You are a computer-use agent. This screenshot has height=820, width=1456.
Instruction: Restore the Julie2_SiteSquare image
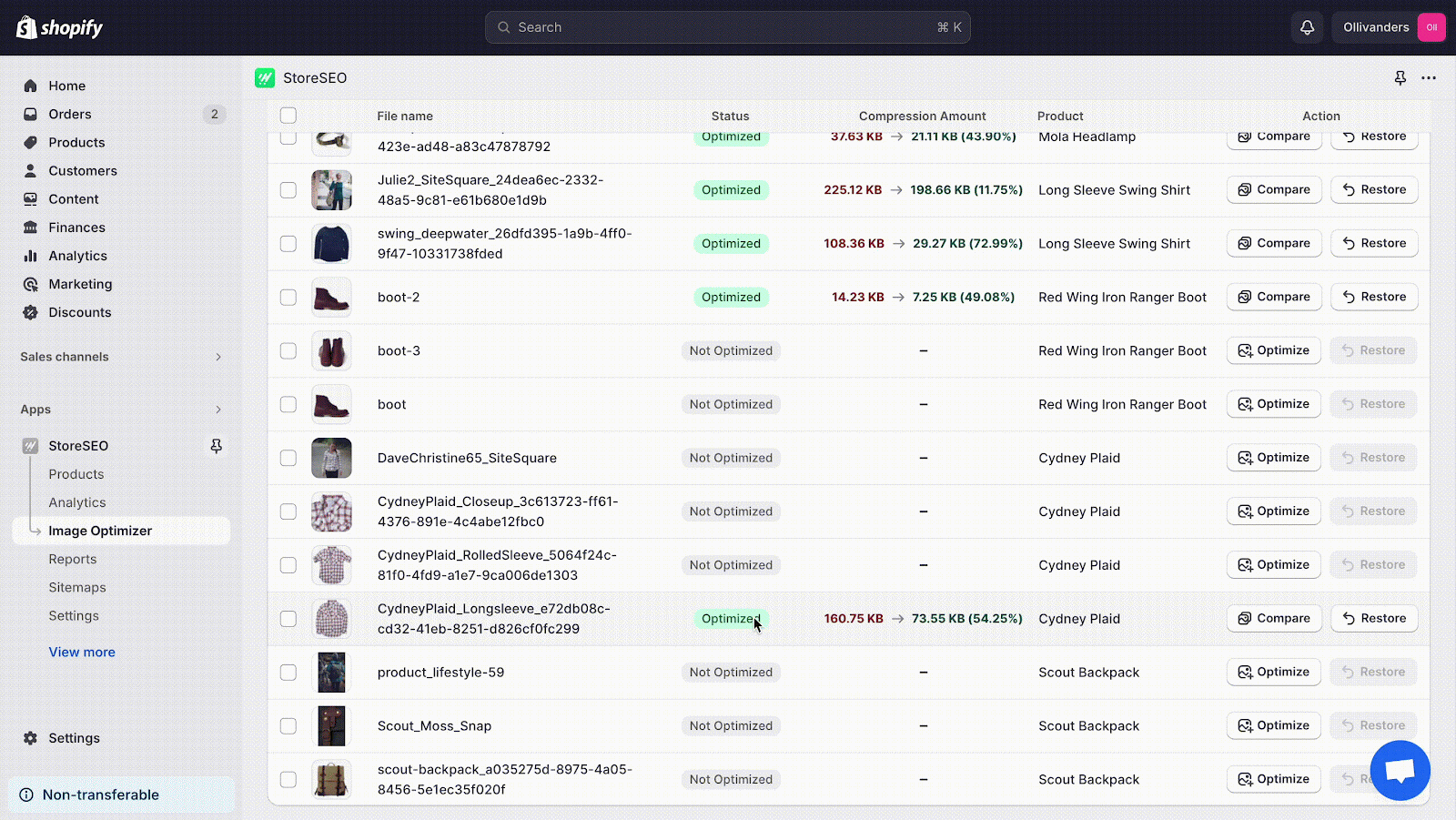(1374, 189)
